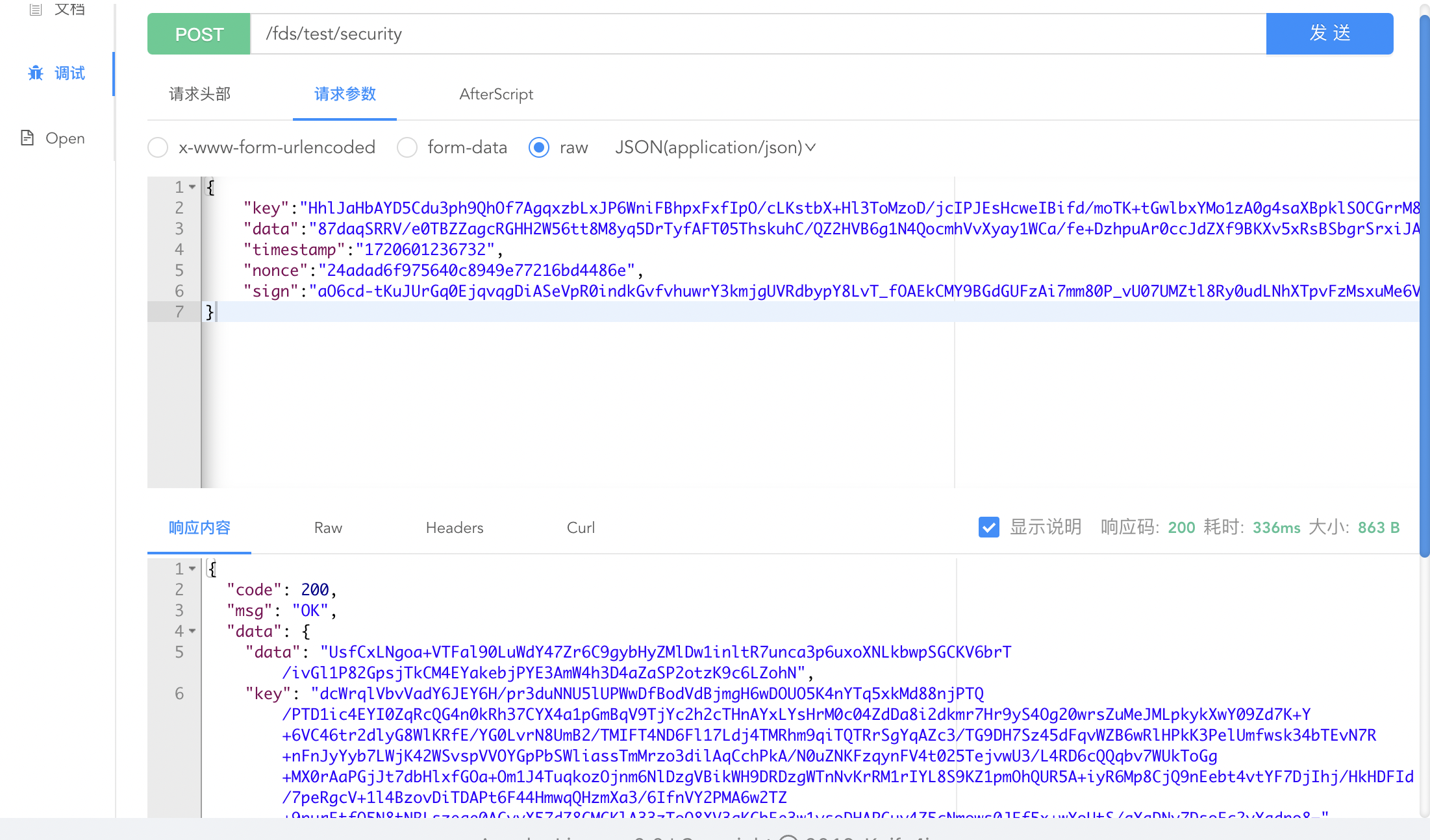
Task: Switch to the Headers response tab
Action: coord(454,527)
